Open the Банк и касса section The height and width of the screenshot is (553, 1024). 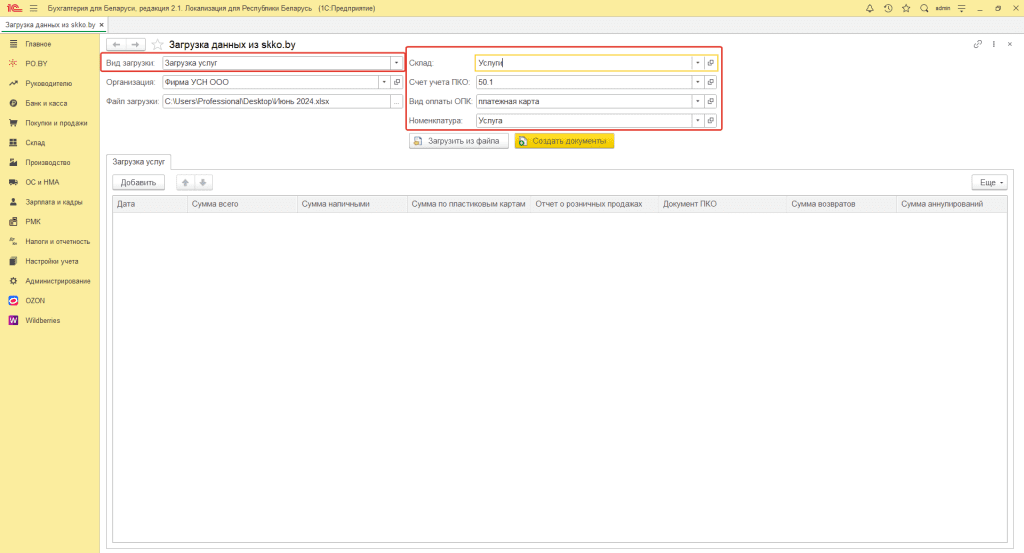pyautogui.click(x=46, y=103)
